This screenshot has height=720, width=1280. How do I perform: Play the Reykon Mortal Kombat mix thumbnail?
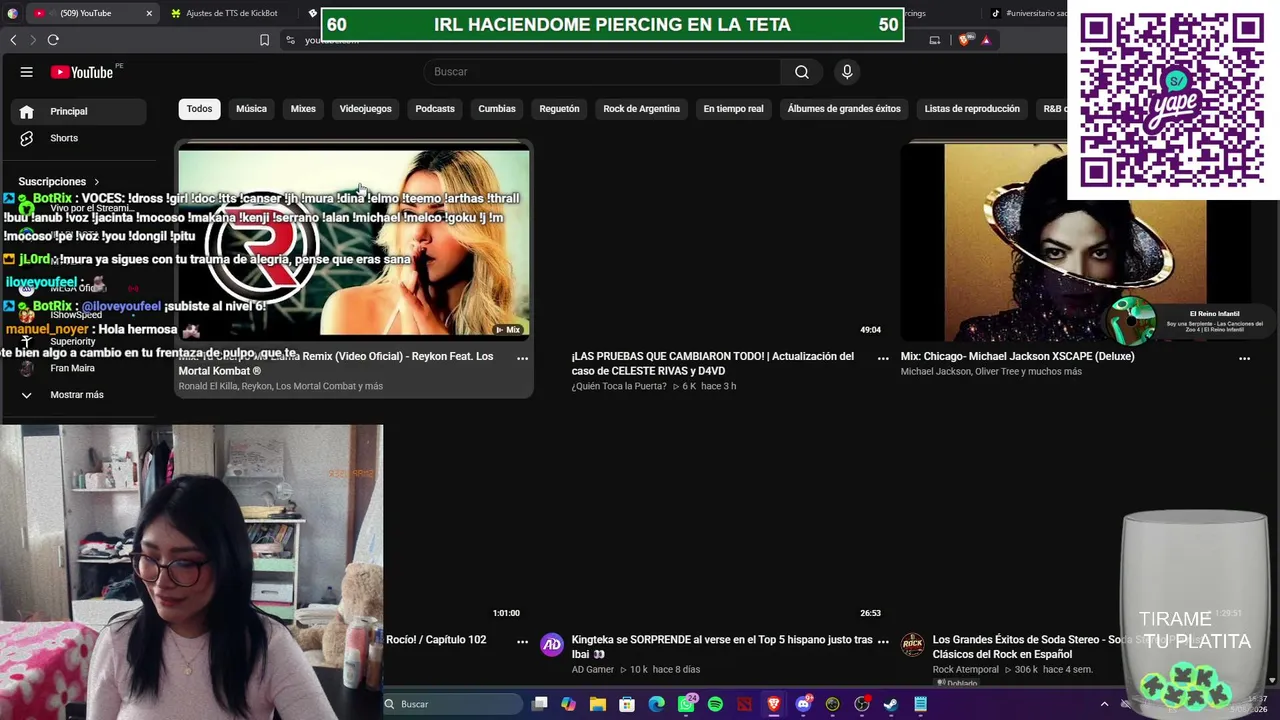(x=354, y=243)
